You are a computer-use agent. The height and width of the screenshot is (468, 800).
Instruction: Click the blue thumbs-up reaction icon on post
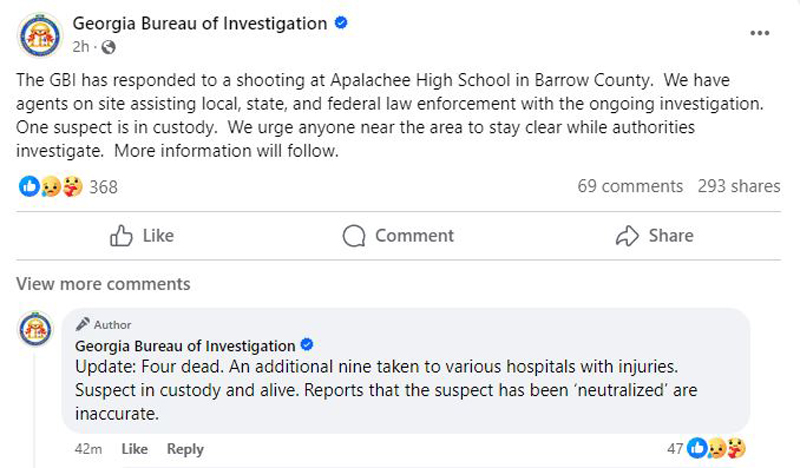(x=29, y=186)
